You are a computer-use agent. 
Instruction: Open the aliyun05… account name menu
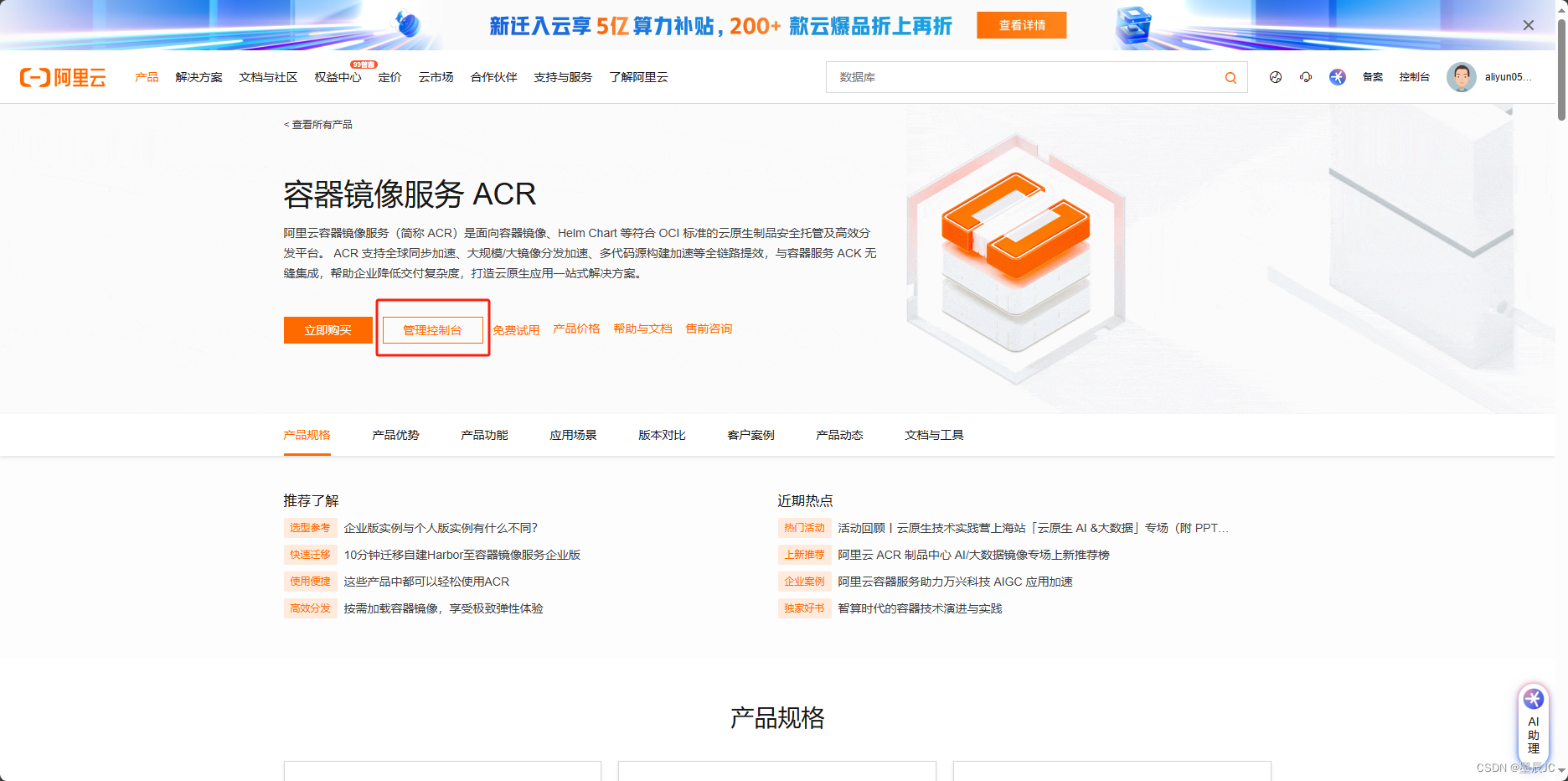1509,77
